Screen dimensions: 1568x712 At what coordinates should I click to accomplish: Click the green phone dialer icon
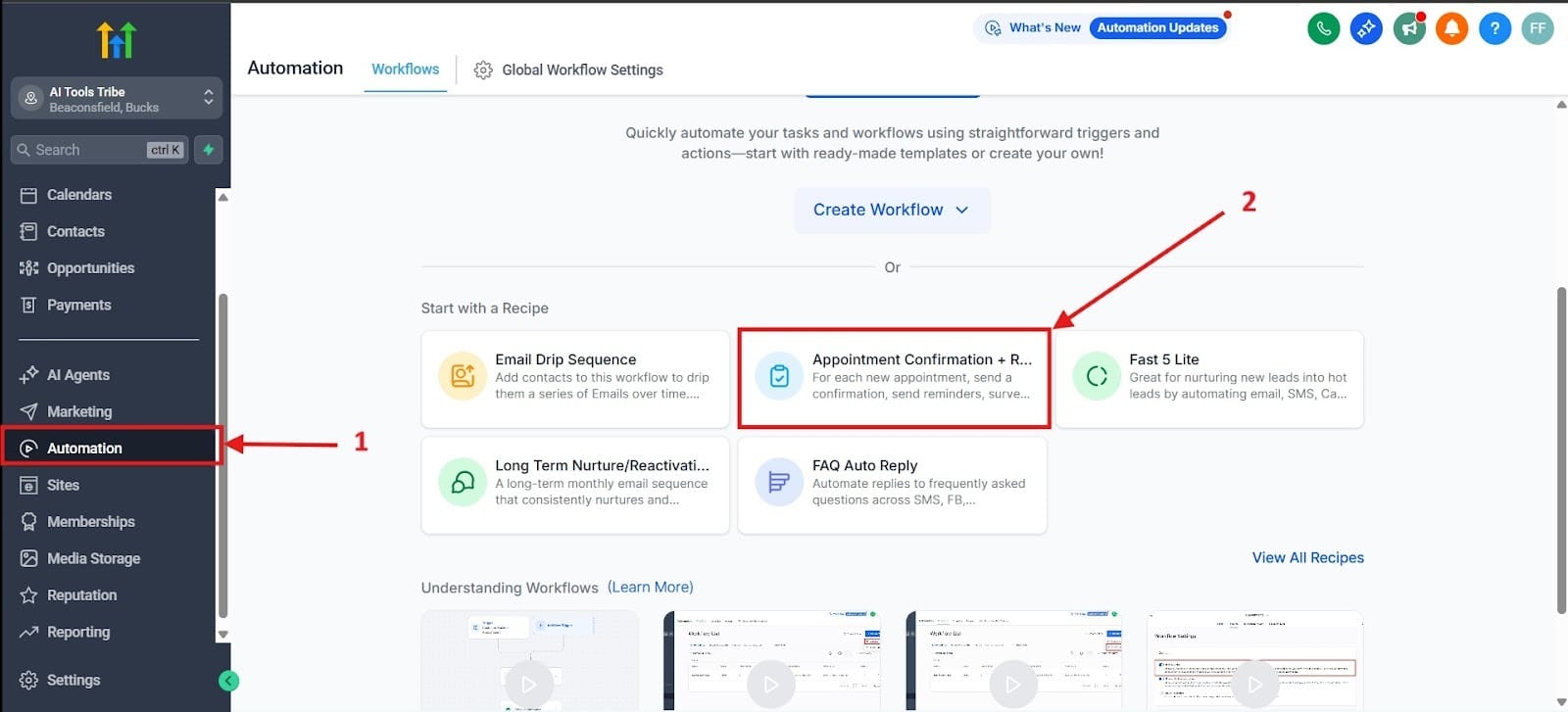[x=1323, y=28]
